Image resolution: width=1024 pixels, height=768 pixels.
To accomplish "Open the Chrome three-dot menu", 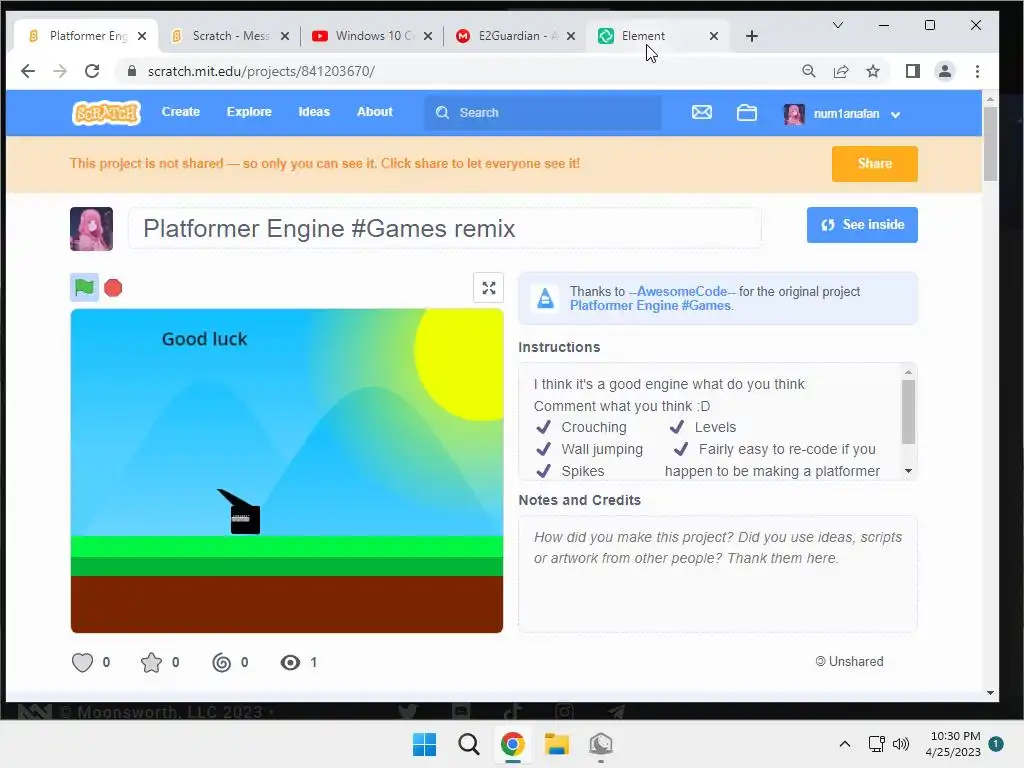I will (977, 71).
